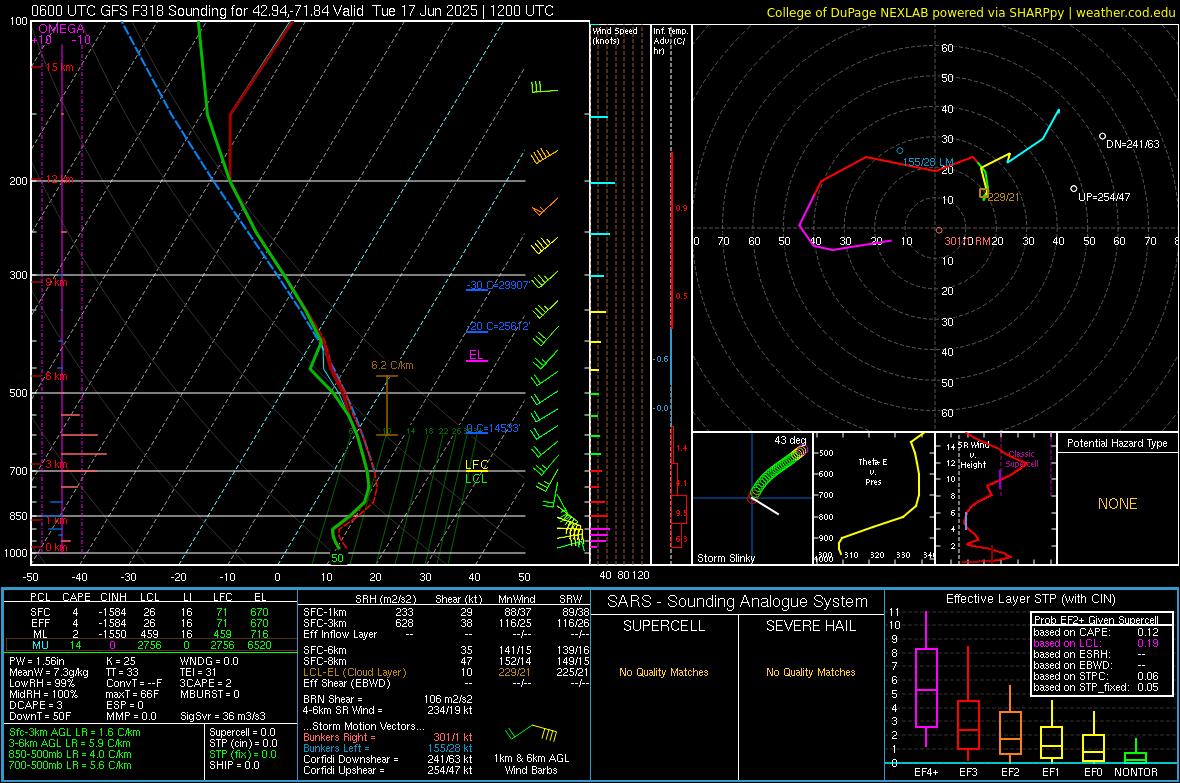Click the Sfc-3km AGL LR = 1.6 C/km line
The width and height of the screenshot is (1180, 783).
click(75, 732)
